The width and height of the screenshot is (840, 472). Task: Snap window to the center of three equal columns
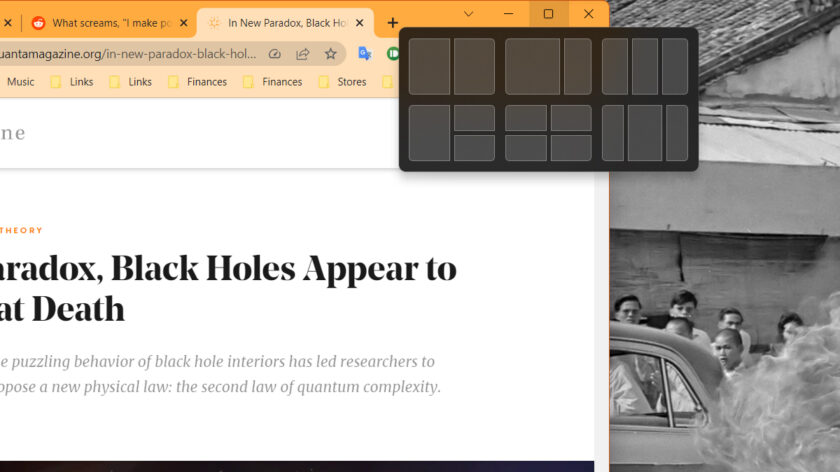pos(645,67)
